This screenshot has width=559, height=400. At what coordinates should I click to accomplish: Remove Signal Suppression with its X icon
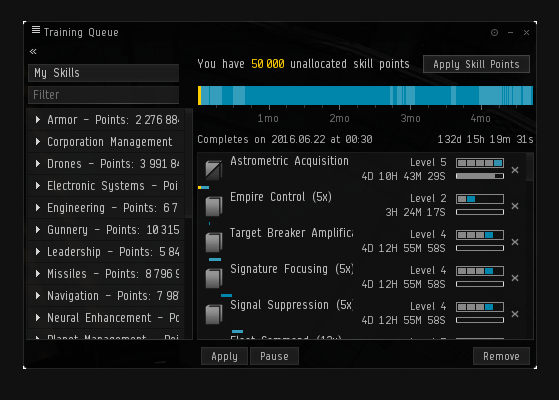[x=515, y=314]
